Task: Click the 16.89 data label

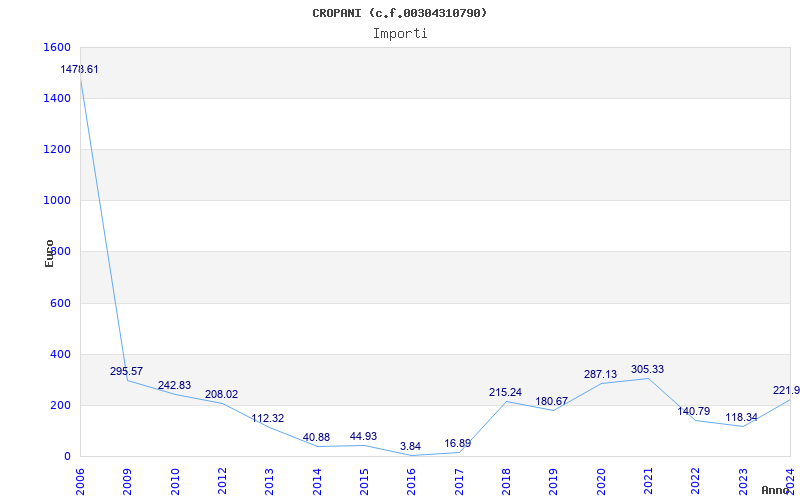Action: [x=458, y=443]
